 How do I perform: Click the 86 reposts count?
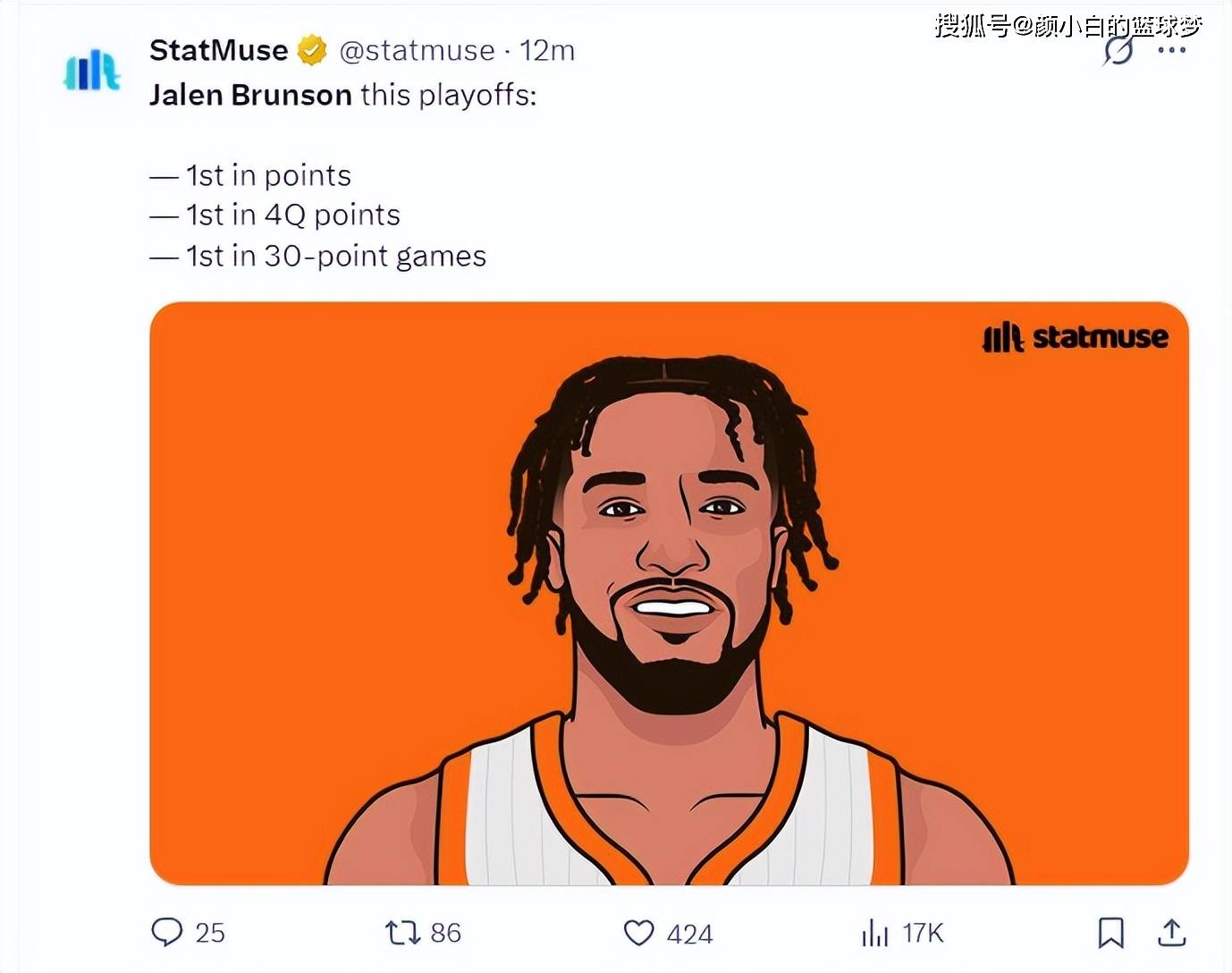(x=445, y=933)
